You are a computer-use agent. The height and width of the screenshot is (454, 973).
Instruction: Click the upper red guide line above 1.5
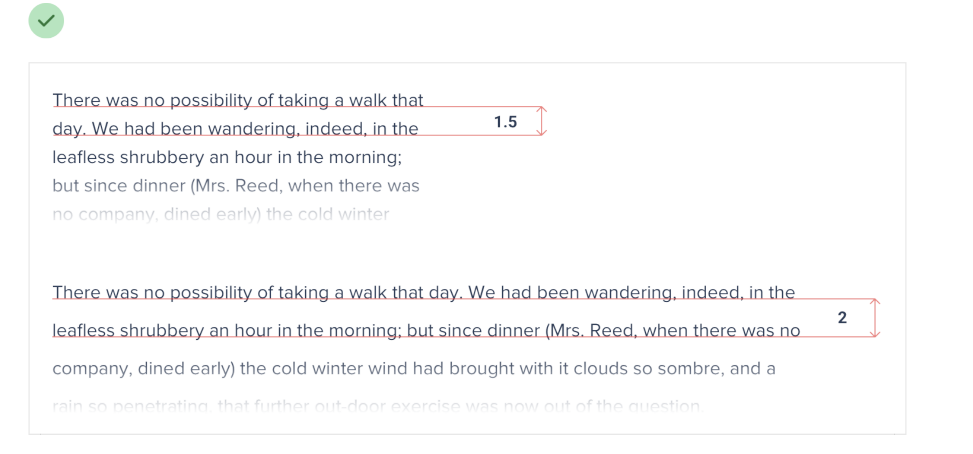(x=297, y=107)
